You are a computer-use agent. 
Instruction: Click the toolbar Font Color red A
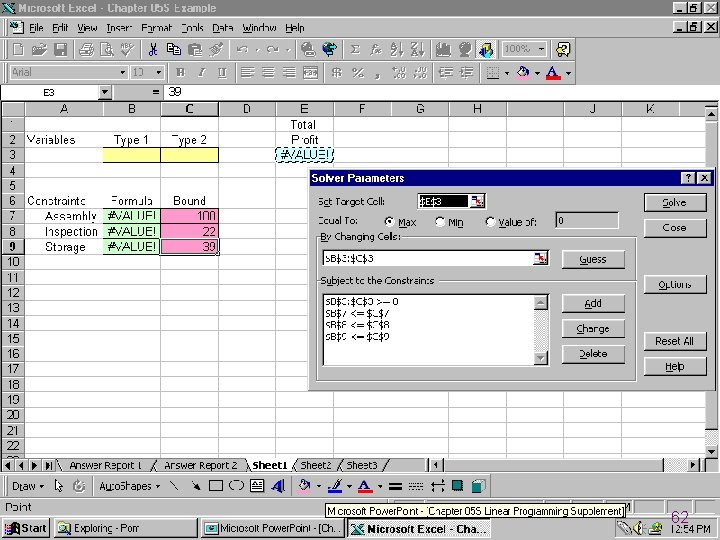coord(554,73)
